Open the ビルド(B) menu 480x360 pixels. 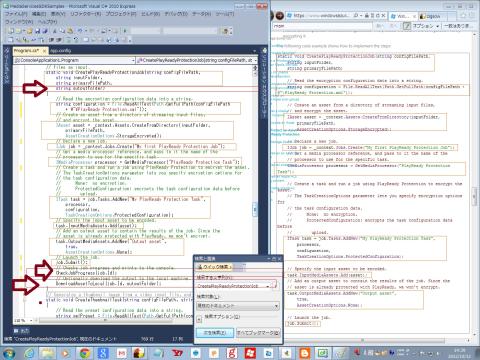coord(150,14)
